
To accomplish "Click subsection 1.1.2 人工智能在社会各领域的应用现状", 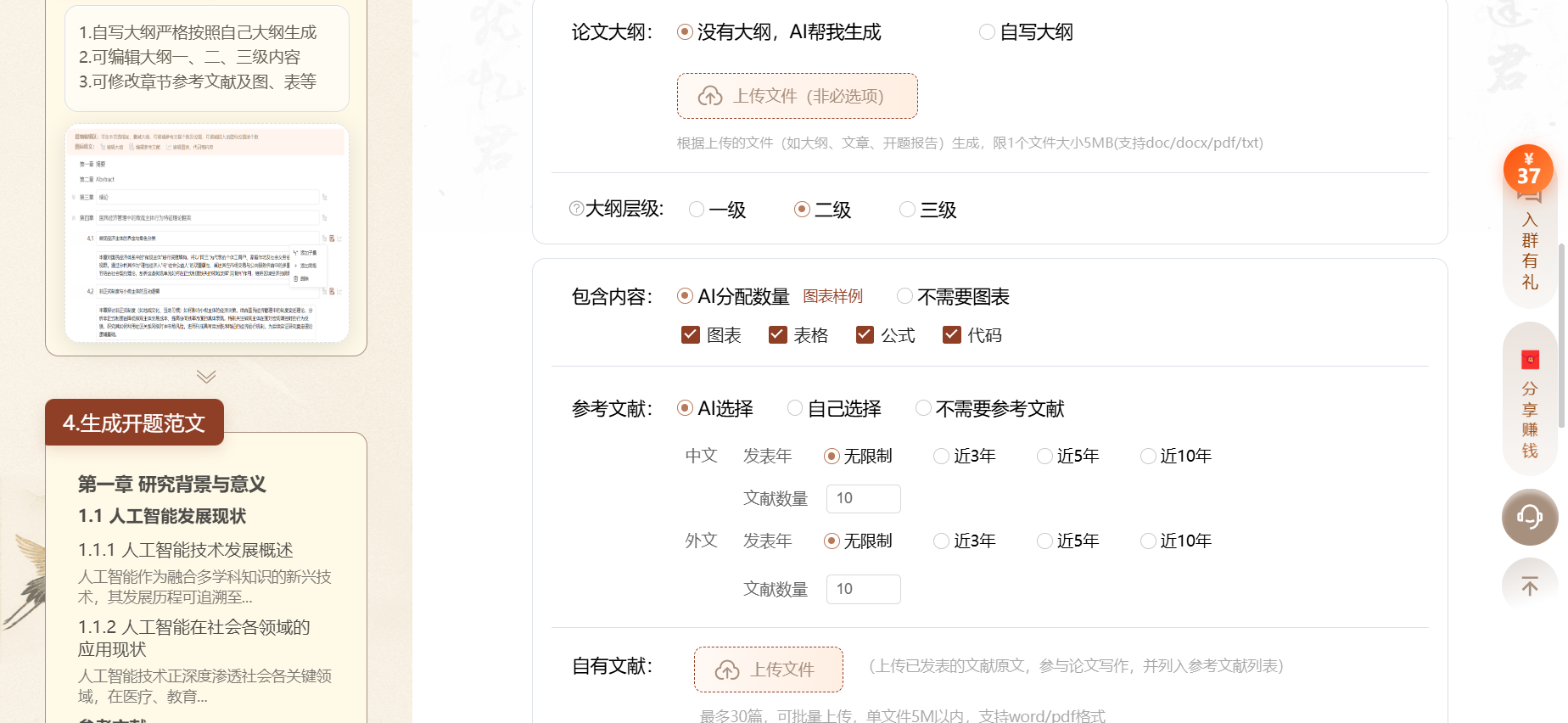I will click(x=194, y=638).
